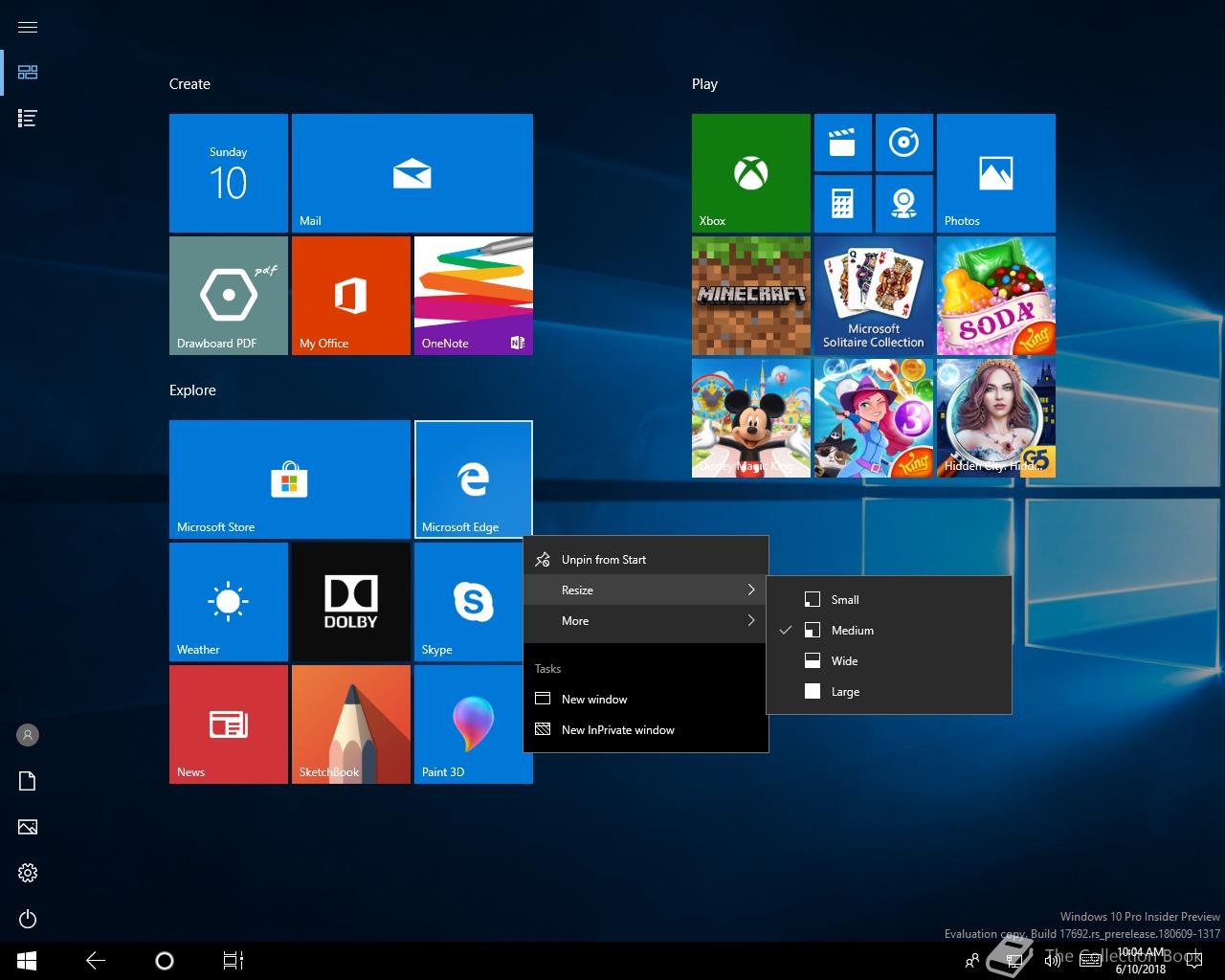Switch to pinned tiles view
Image resolution: width=1225 pixels, height=980 pixels.
pyautogui.click(x=28, y=73)
